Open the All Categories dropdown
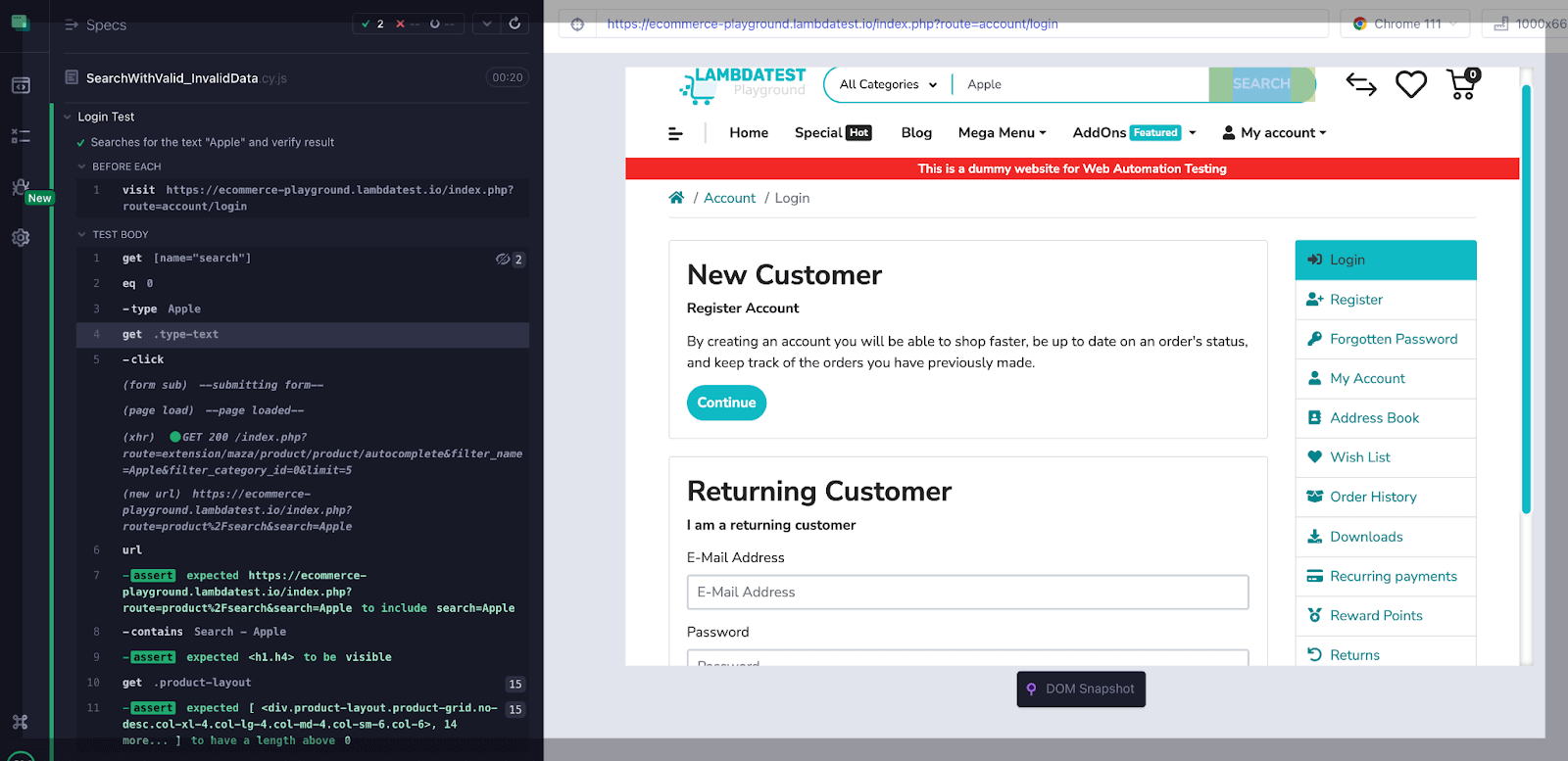 coord(887,85)
